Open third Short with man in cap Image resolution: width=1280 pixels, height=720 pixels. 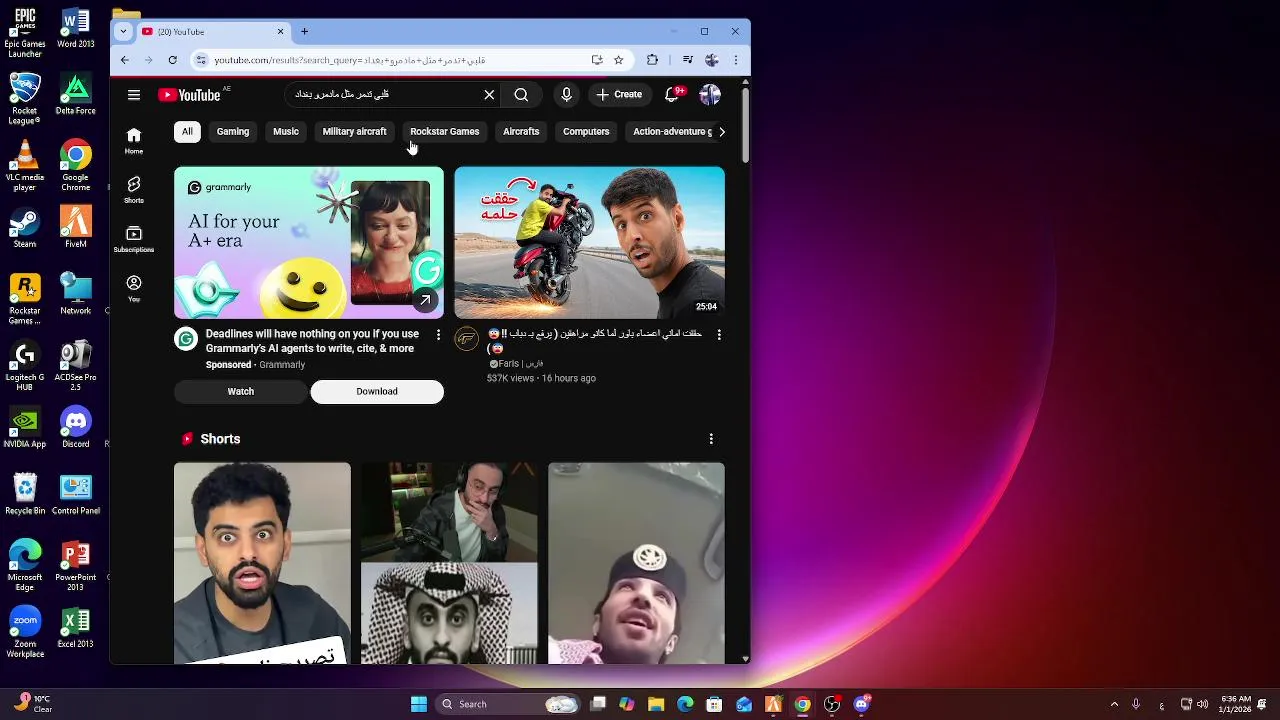point(636,562)
